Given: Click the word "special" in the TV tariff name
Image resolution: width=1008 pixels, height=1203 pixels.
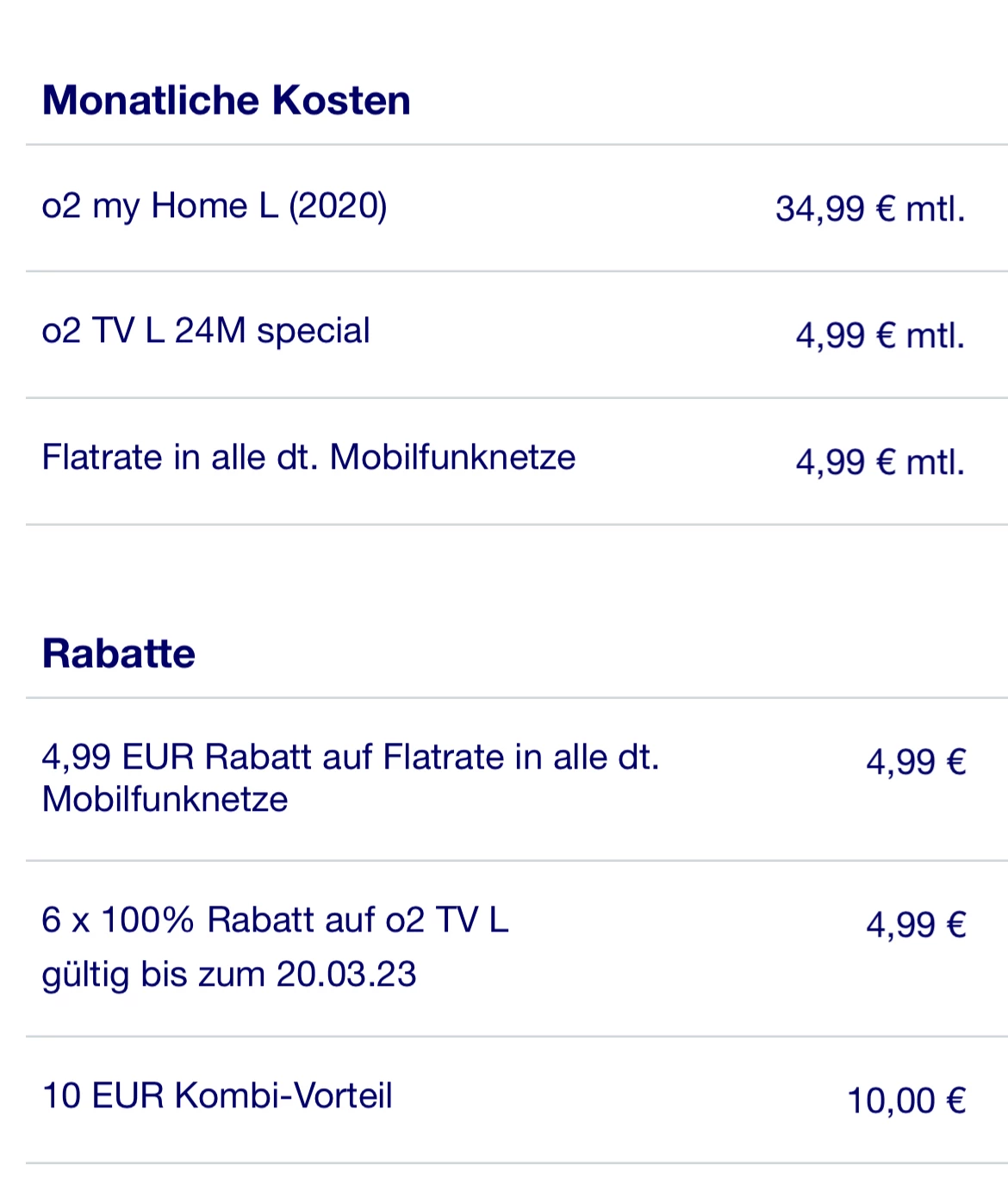Looking at the screenshot, I should [x=313, y=332].
